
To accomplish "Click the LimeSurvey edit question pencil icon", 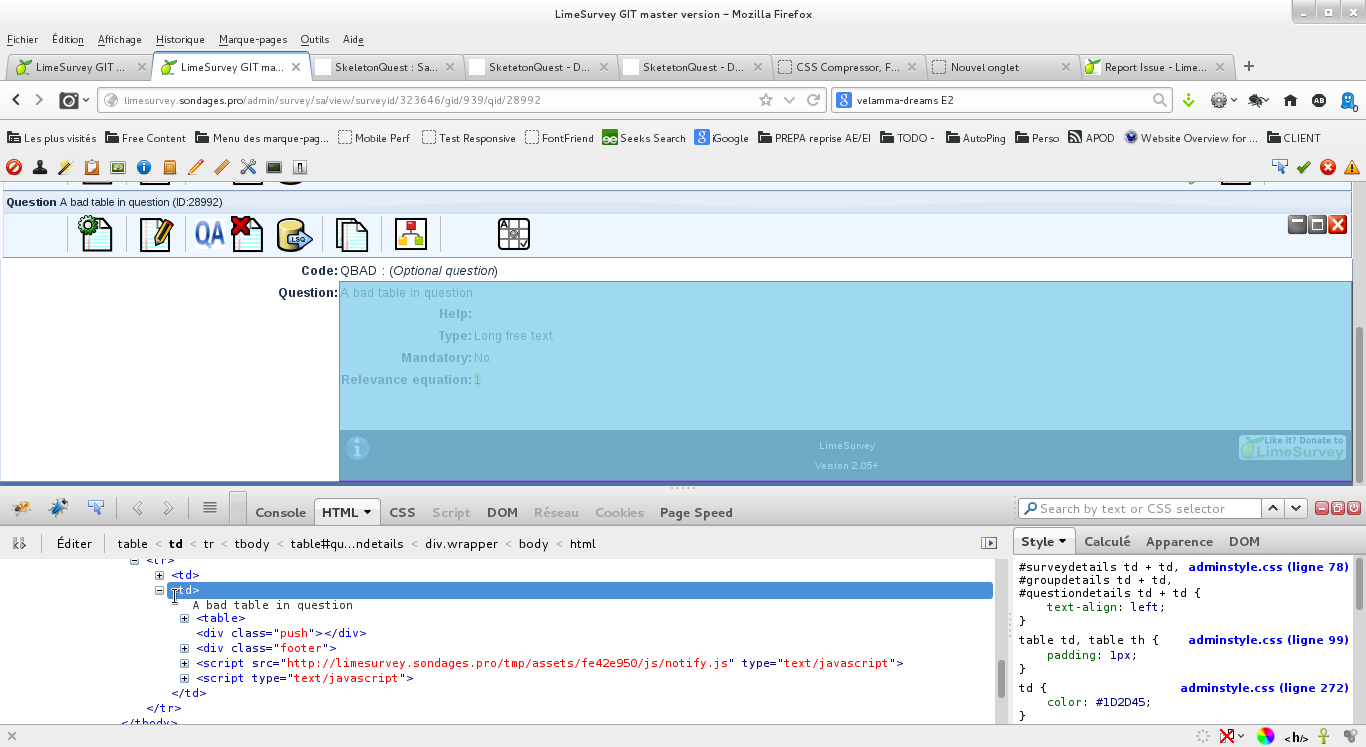I will [x=155, y=234].
